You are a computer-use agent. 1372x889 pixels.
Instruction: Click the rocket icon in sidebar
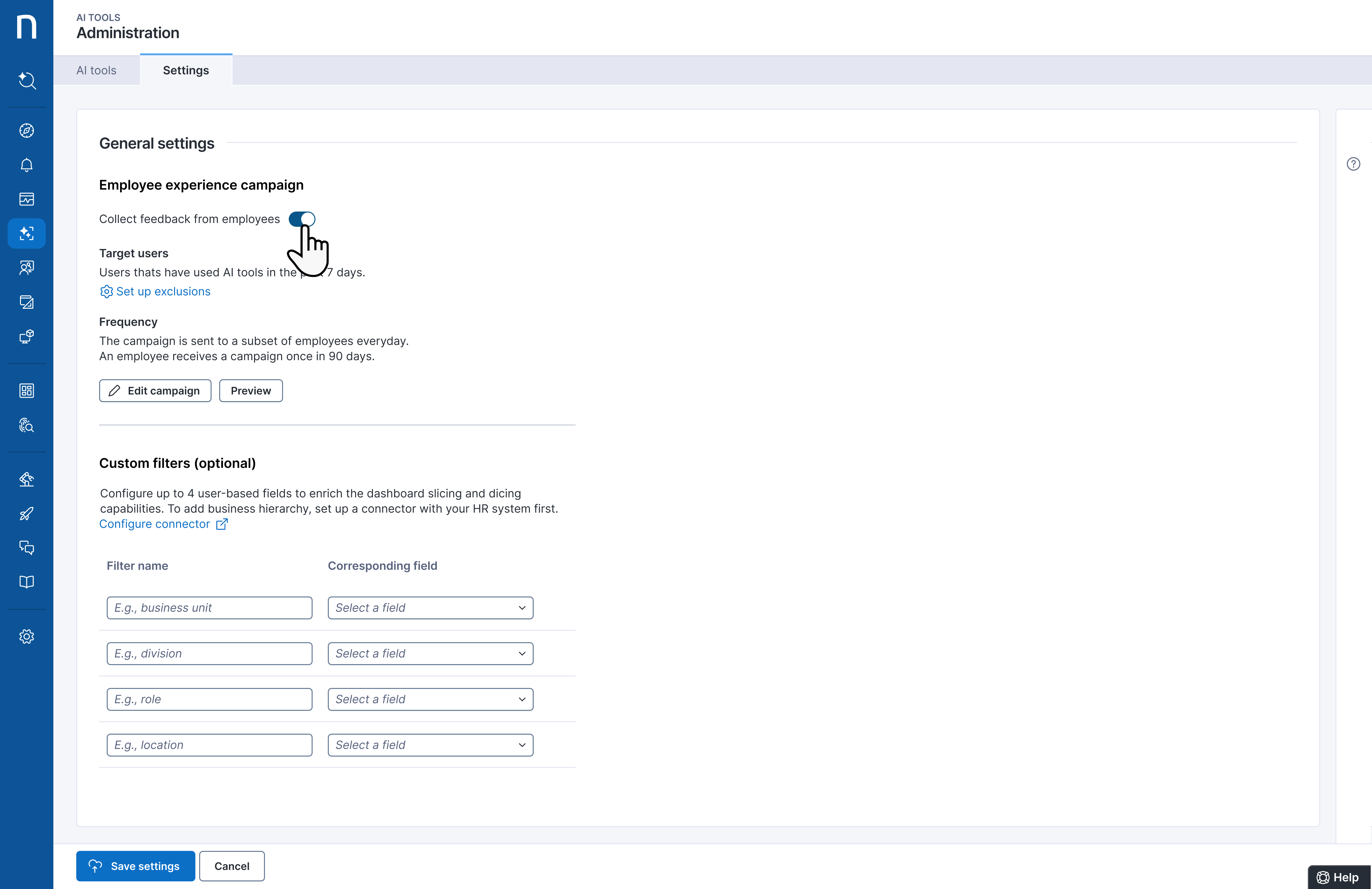click(26, 514)
